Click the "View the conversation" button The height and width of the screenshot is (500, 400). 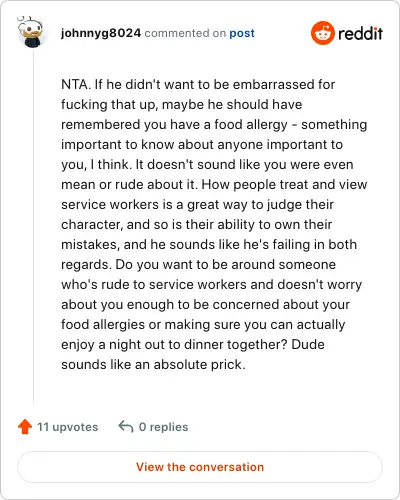click(x=200, y=467)
